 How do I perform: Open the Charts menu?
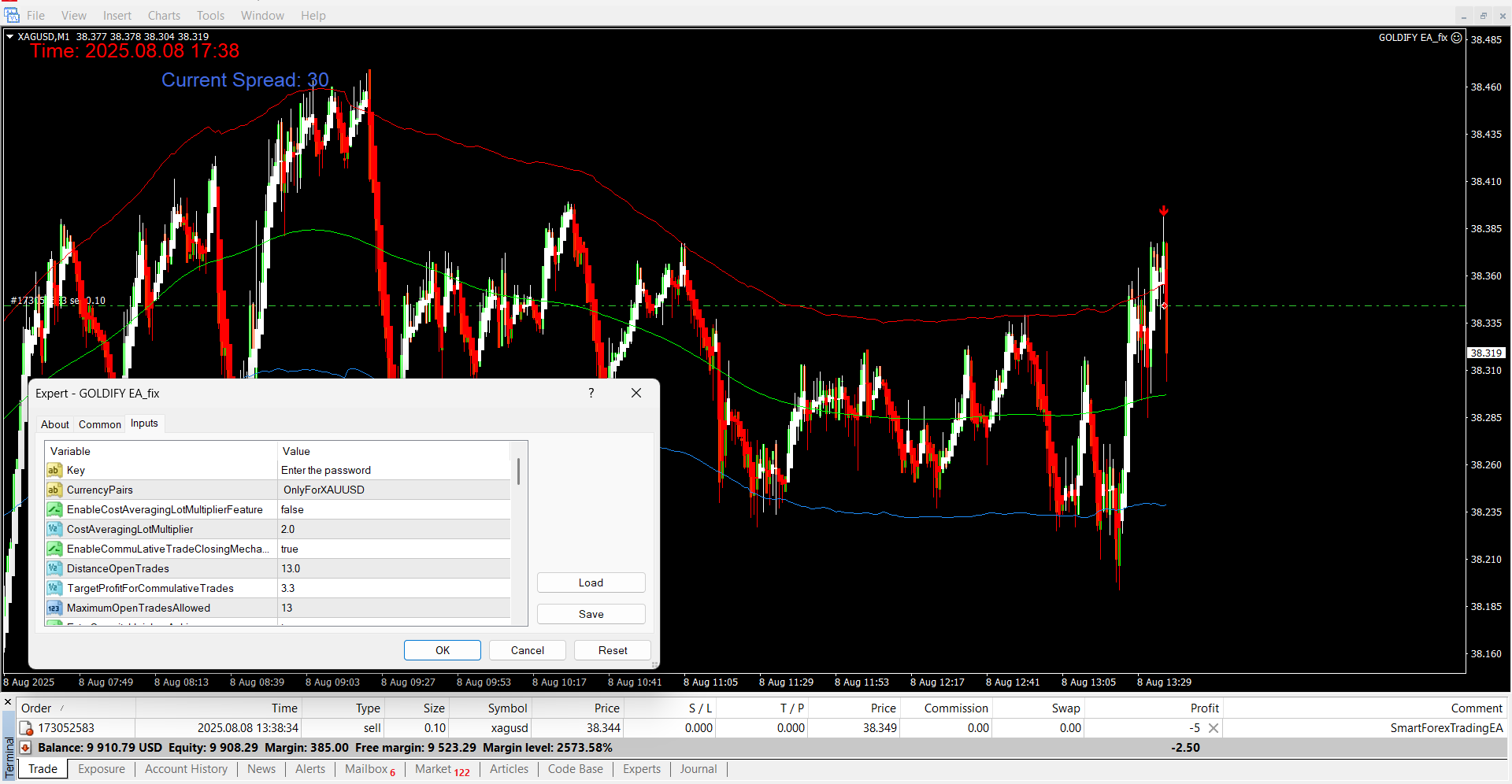tap(164, 15)
